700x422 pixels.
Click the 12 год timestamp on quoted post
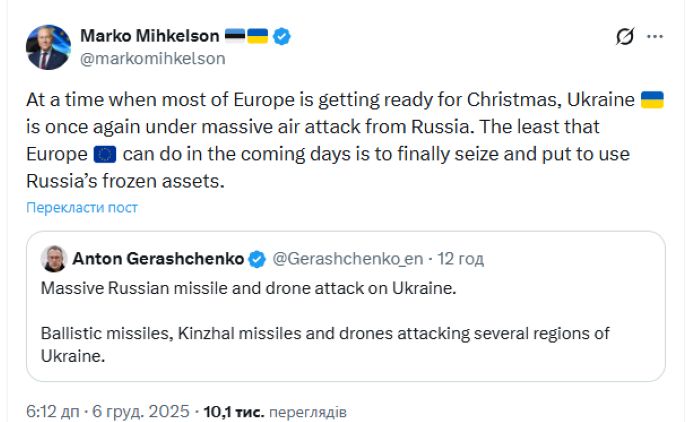460,259
